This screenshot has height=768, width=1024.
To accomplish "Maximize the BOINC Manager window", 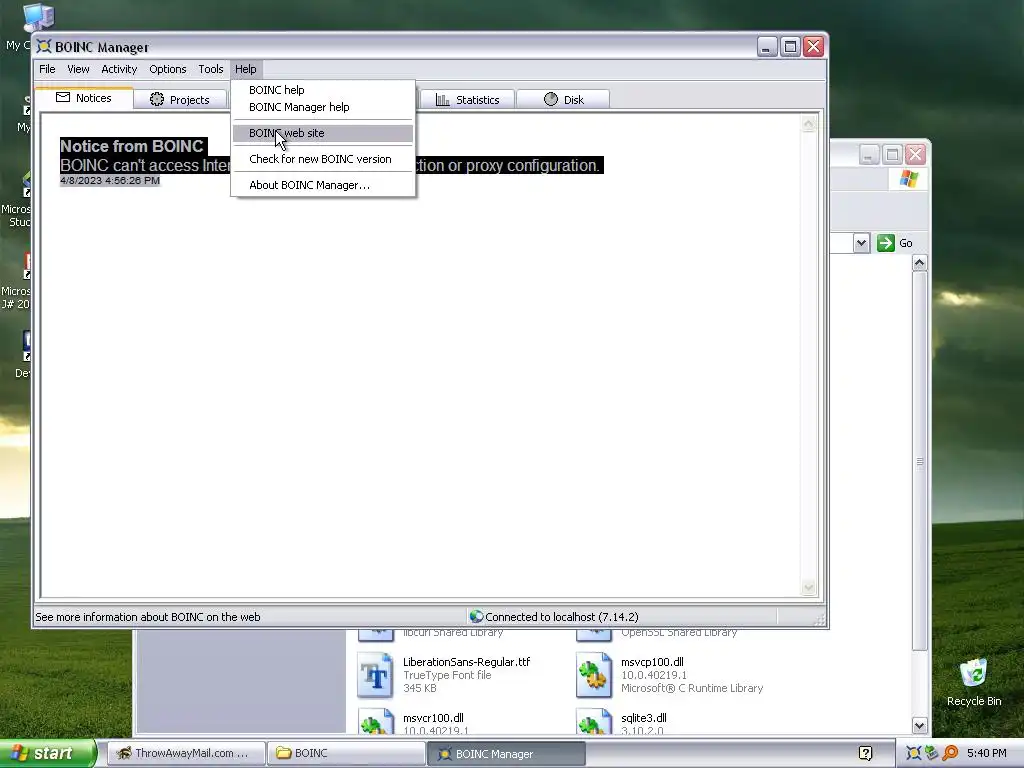I will 790,47.
